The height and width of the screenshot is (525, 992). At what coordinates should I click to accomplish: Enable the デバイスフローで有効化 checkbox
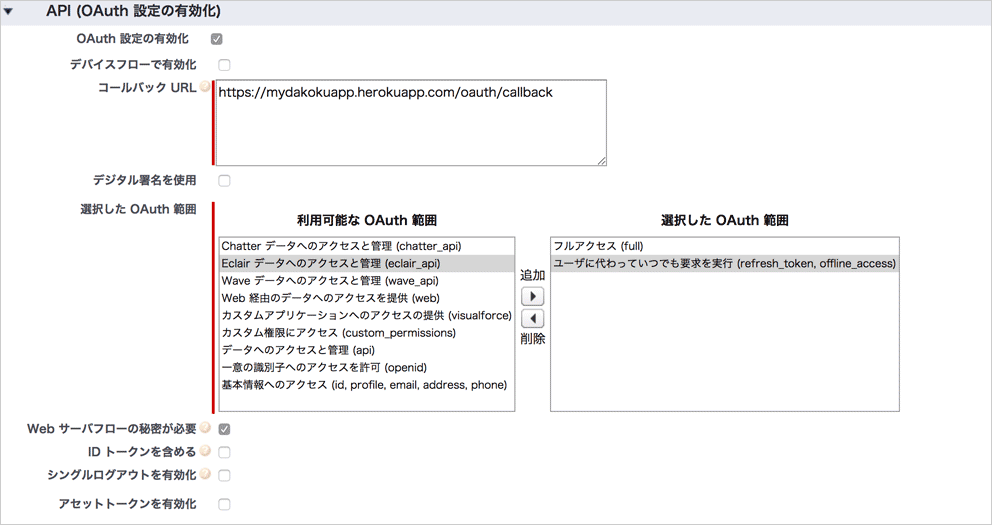click(224, 65)
